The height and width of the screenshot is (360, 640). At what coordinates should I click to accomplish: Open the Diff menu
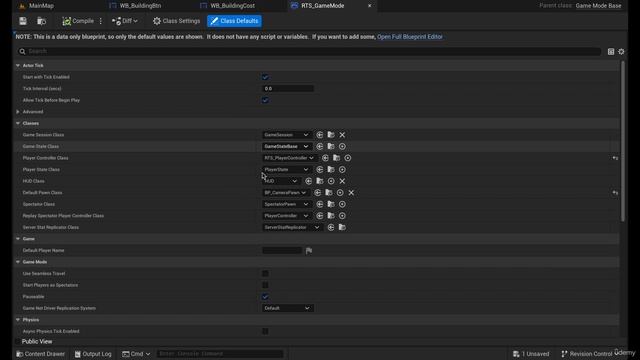click(x=124, y=21)
